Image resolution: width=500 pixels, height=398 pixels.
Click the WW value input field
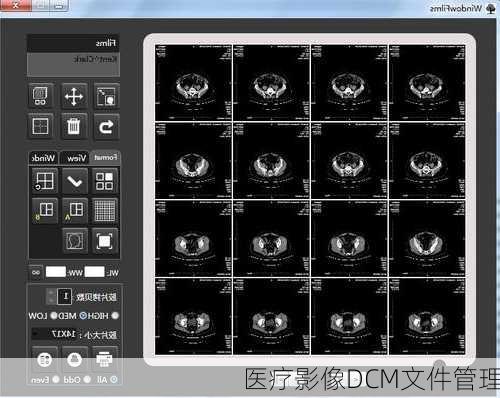[56, 272]
